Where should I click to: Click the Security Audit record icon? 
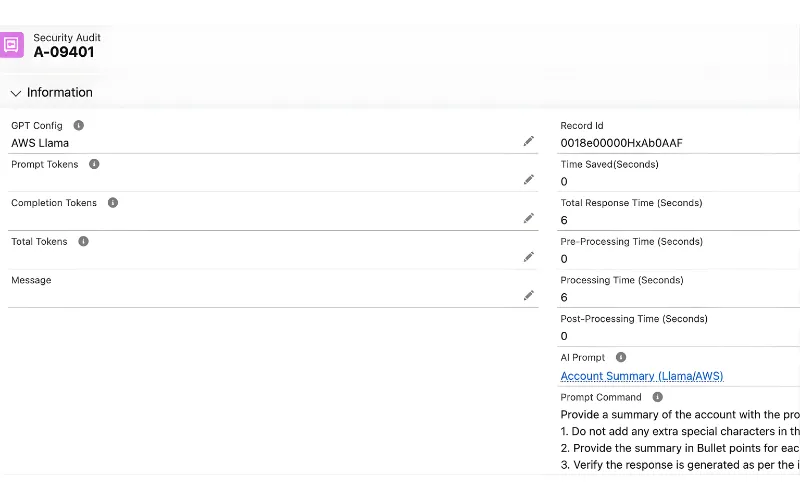pos(12,45)
